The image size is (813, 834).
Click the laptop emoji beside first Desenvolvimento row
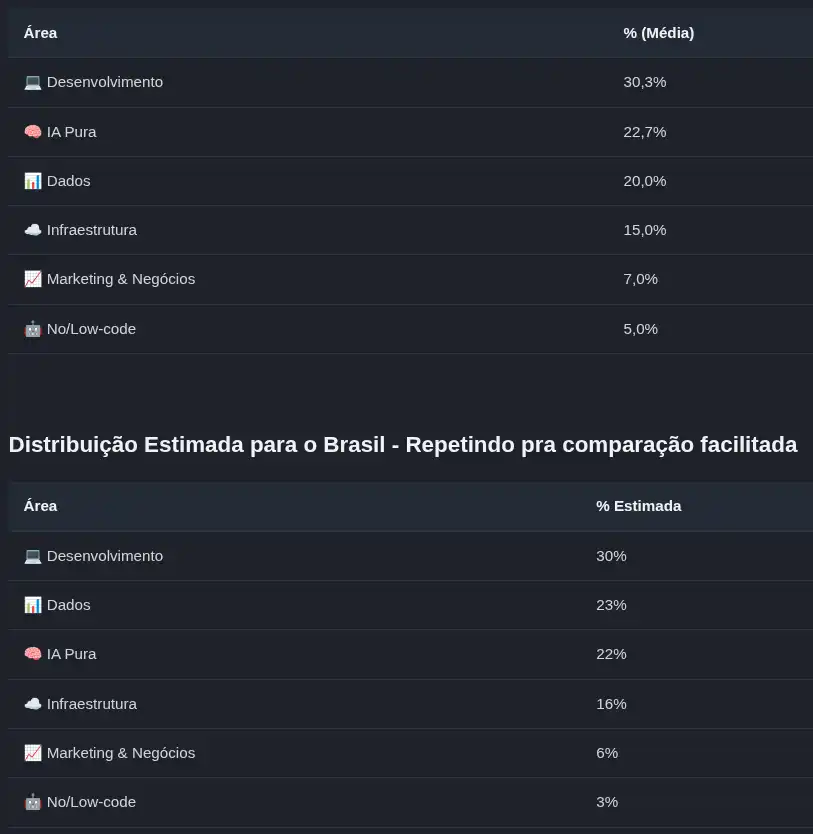pyautogui.click(x=33, y=82)
